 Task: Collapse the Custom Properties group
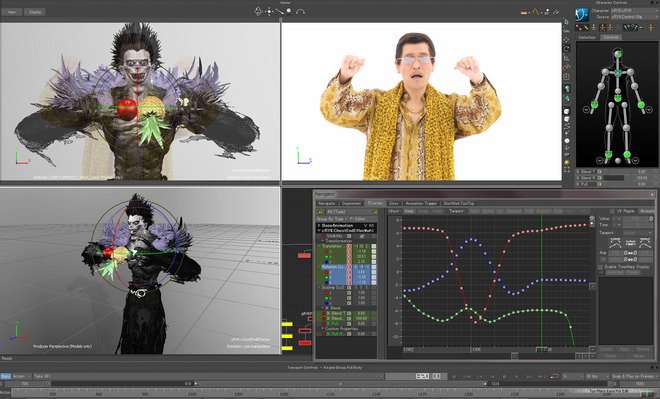click(322, 329)
